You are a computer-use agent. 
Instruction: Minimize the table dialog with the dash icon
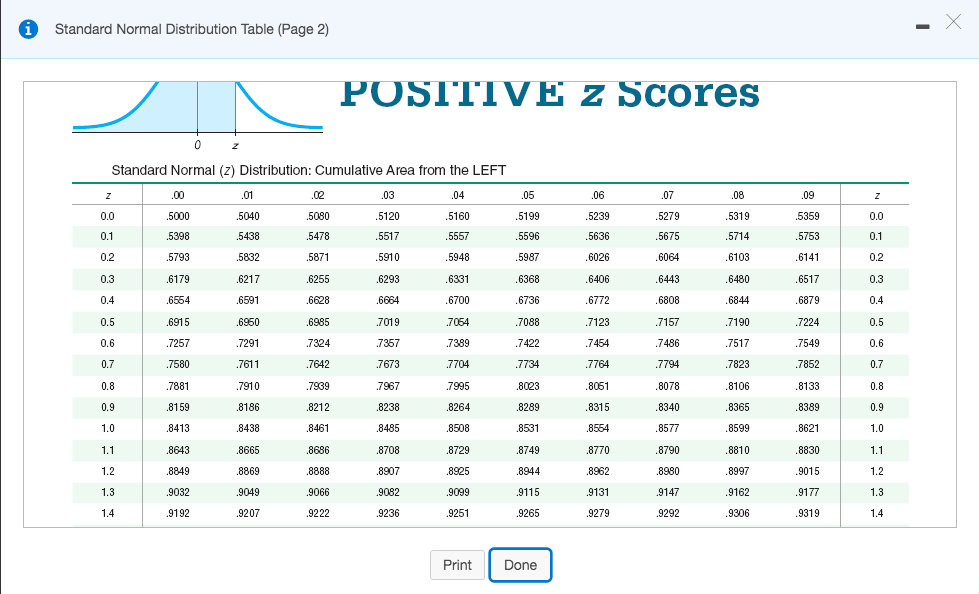[x=923, y=27]
